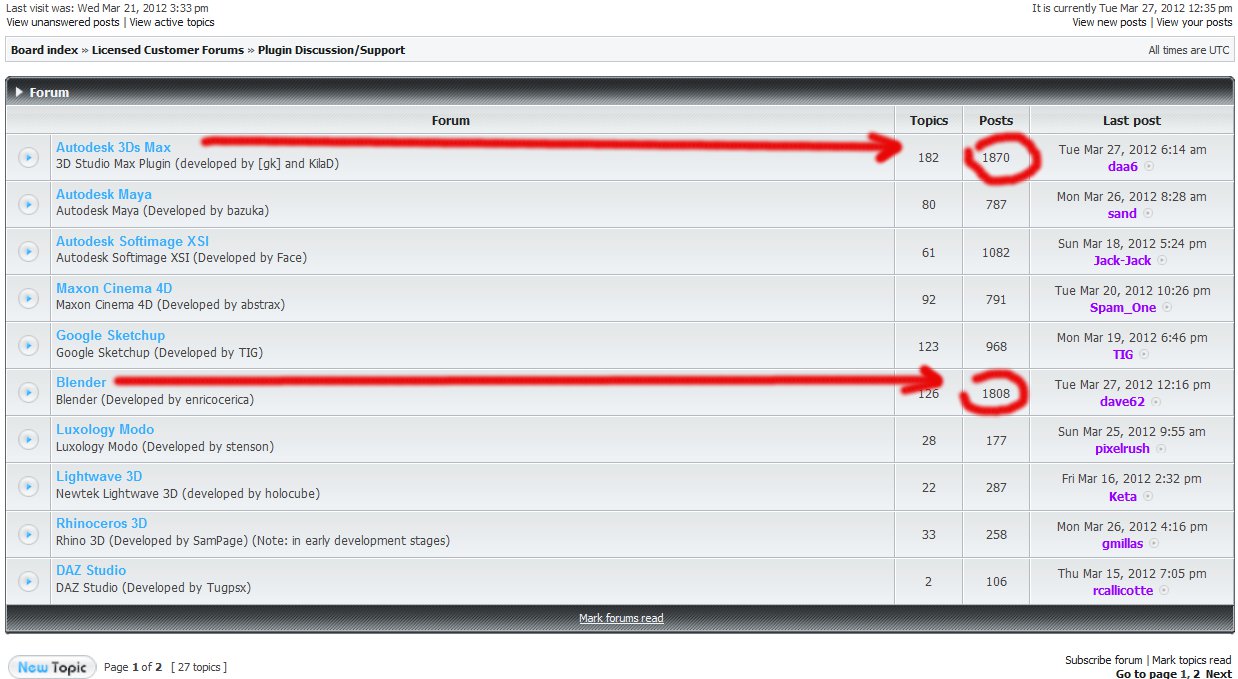
Task: Click forum status icon beside Blender
Action: [x=28, y=392]
